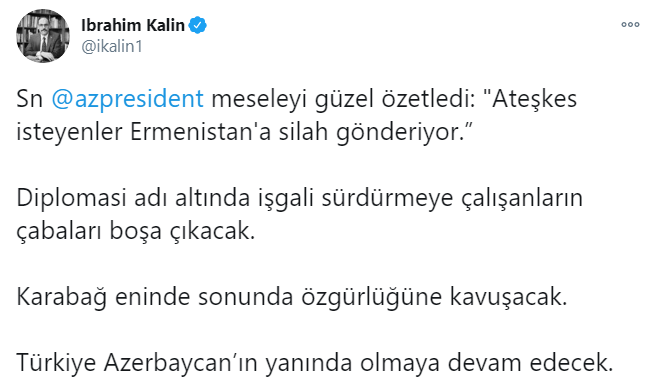Open the three-dot more options menu
The image size is (652, 377).
(x=630, y=25)
